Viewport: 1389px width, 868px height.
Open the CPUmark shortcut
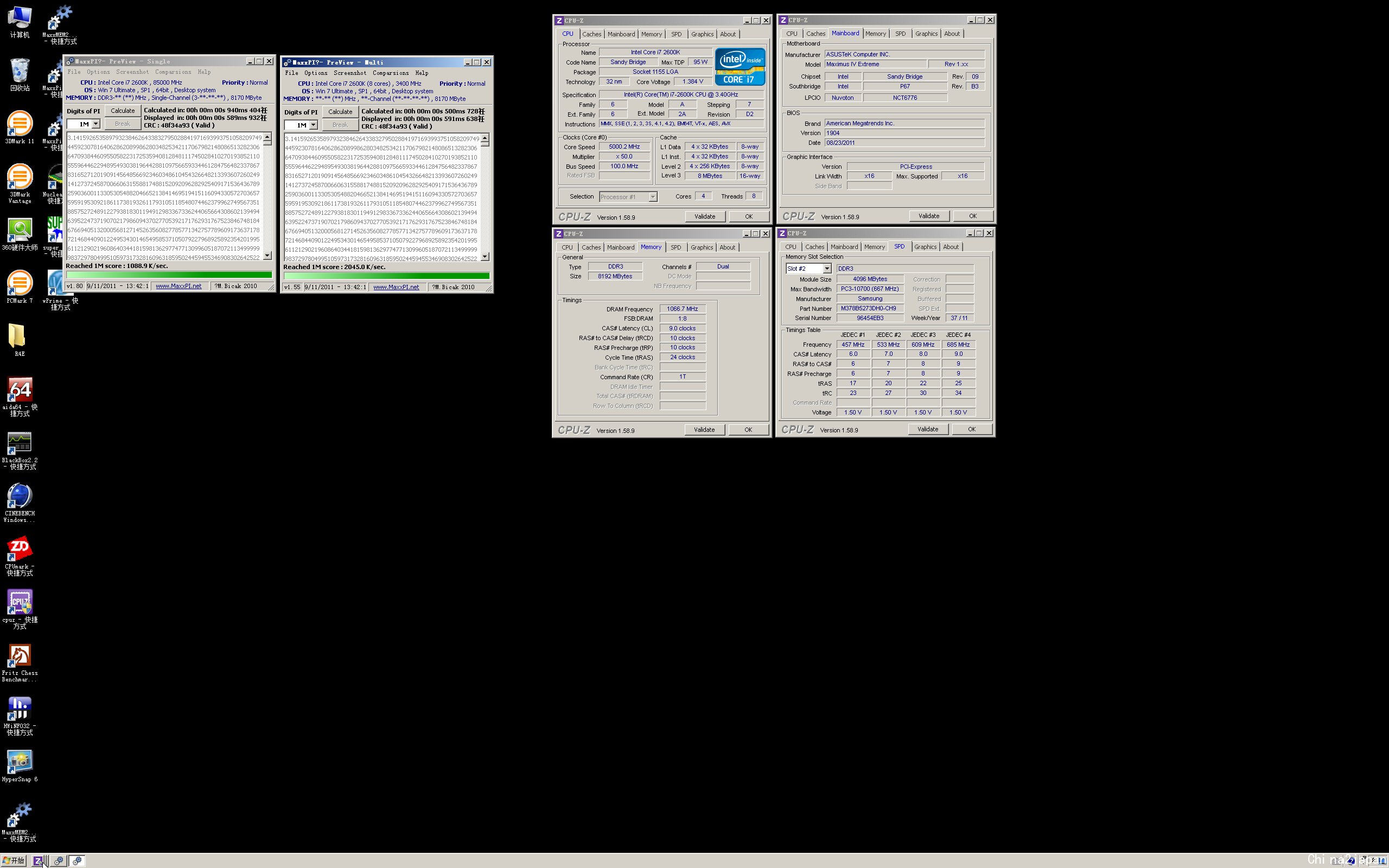pyautogui.click(x=20, y=556)
